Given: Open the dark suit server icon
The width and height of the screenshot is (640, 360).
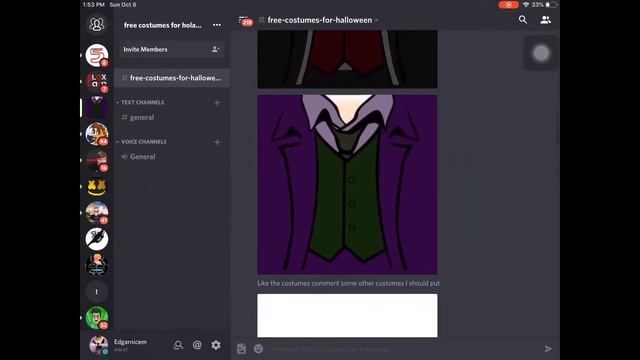Looking at the screenshot, I should [x=97, y=108].
